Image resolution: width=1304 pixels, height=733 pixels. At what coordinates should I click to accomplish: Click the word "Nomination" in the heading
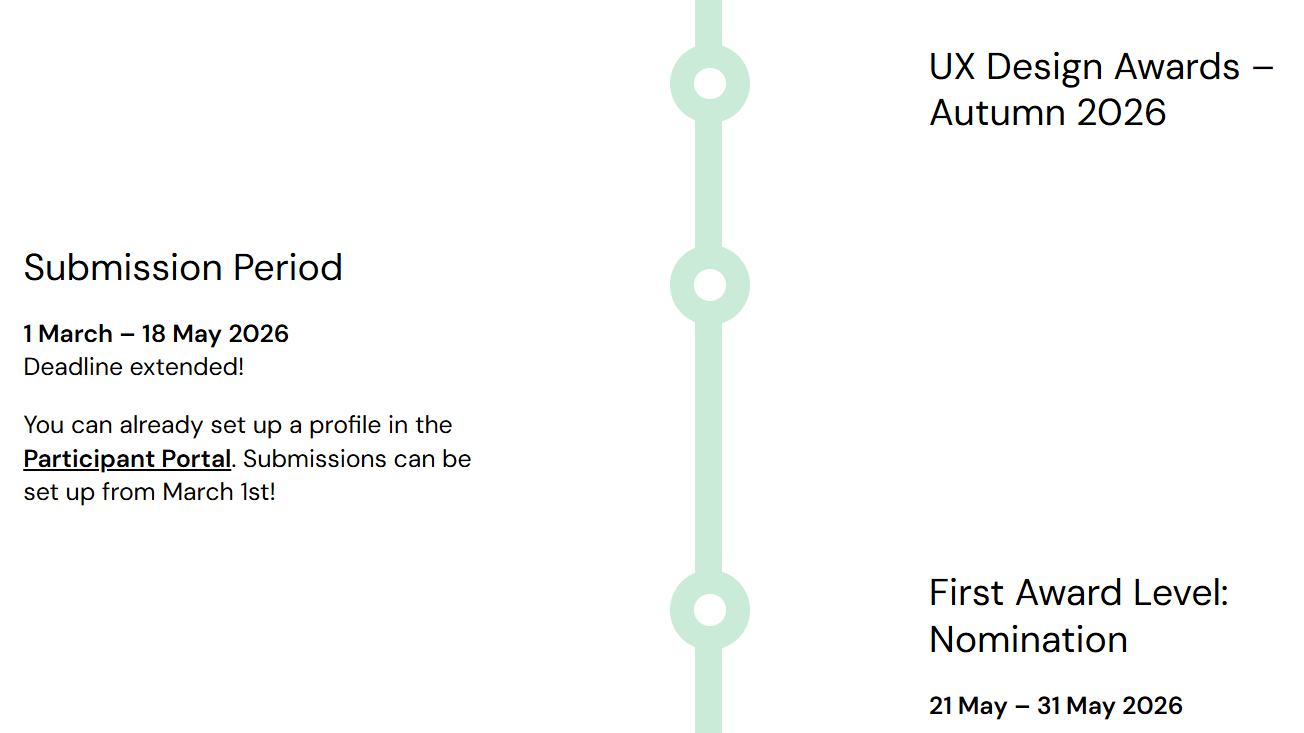(x=1029, y=640)
